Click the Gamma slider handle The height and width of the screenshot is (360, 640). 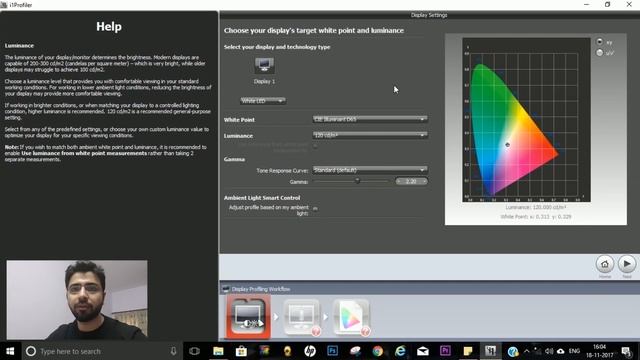358,181
